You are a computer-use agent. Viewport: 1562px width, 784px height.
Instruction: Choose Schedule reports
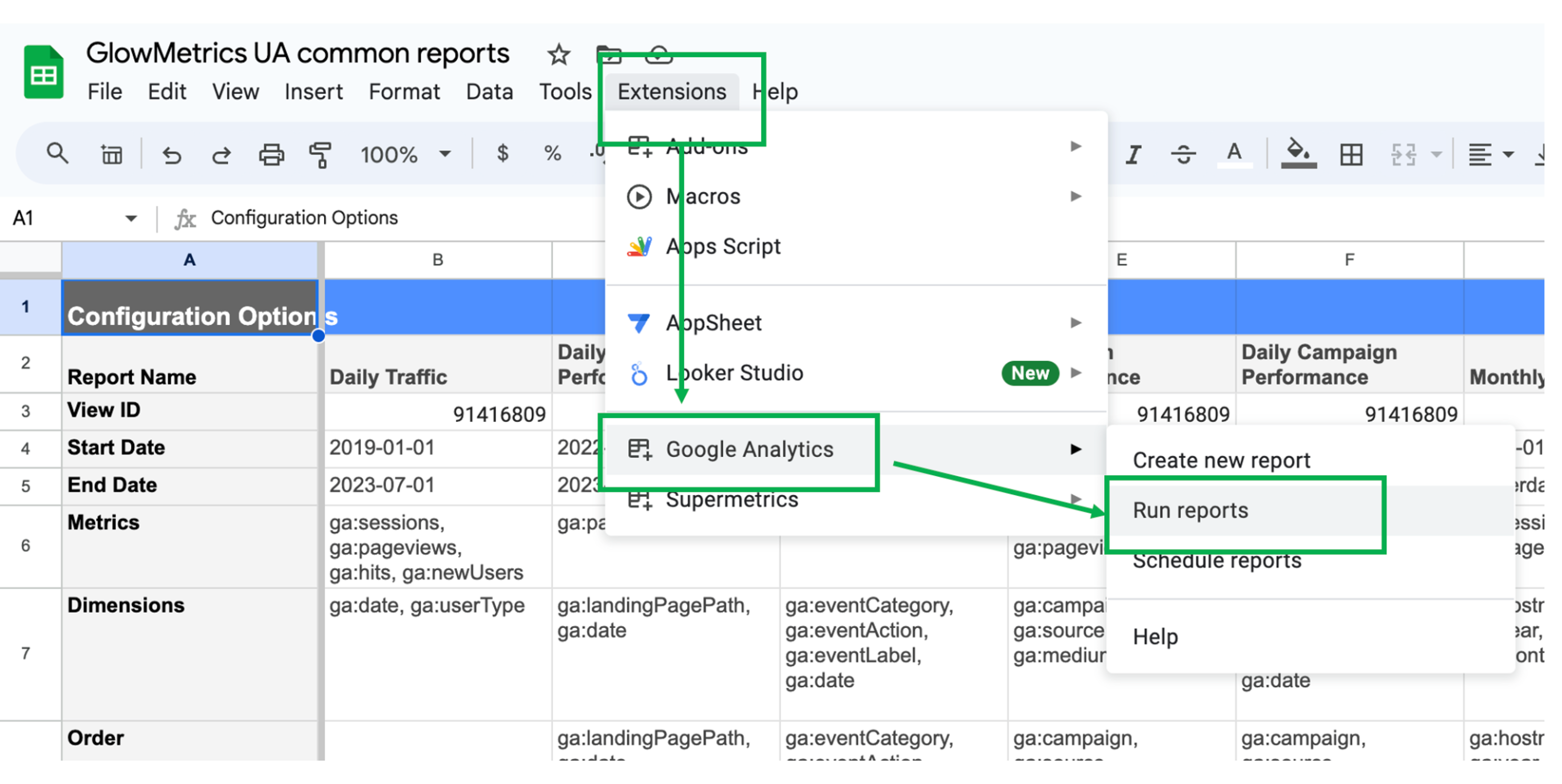click(x=1310, y=561)
